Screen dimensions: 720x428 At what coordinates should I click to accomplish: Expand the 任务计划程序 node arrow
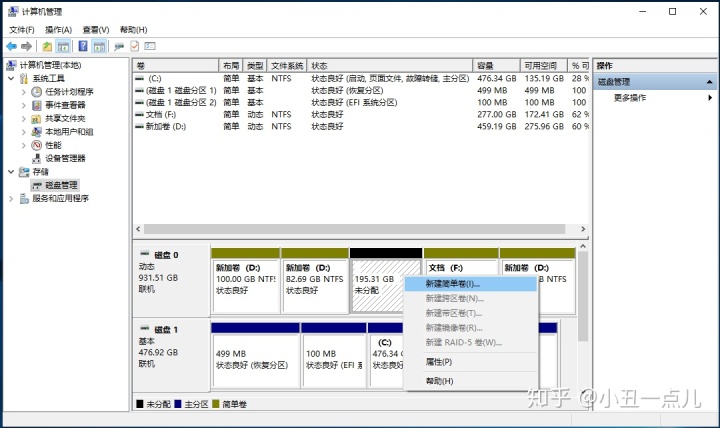click(x=24, y=92)
